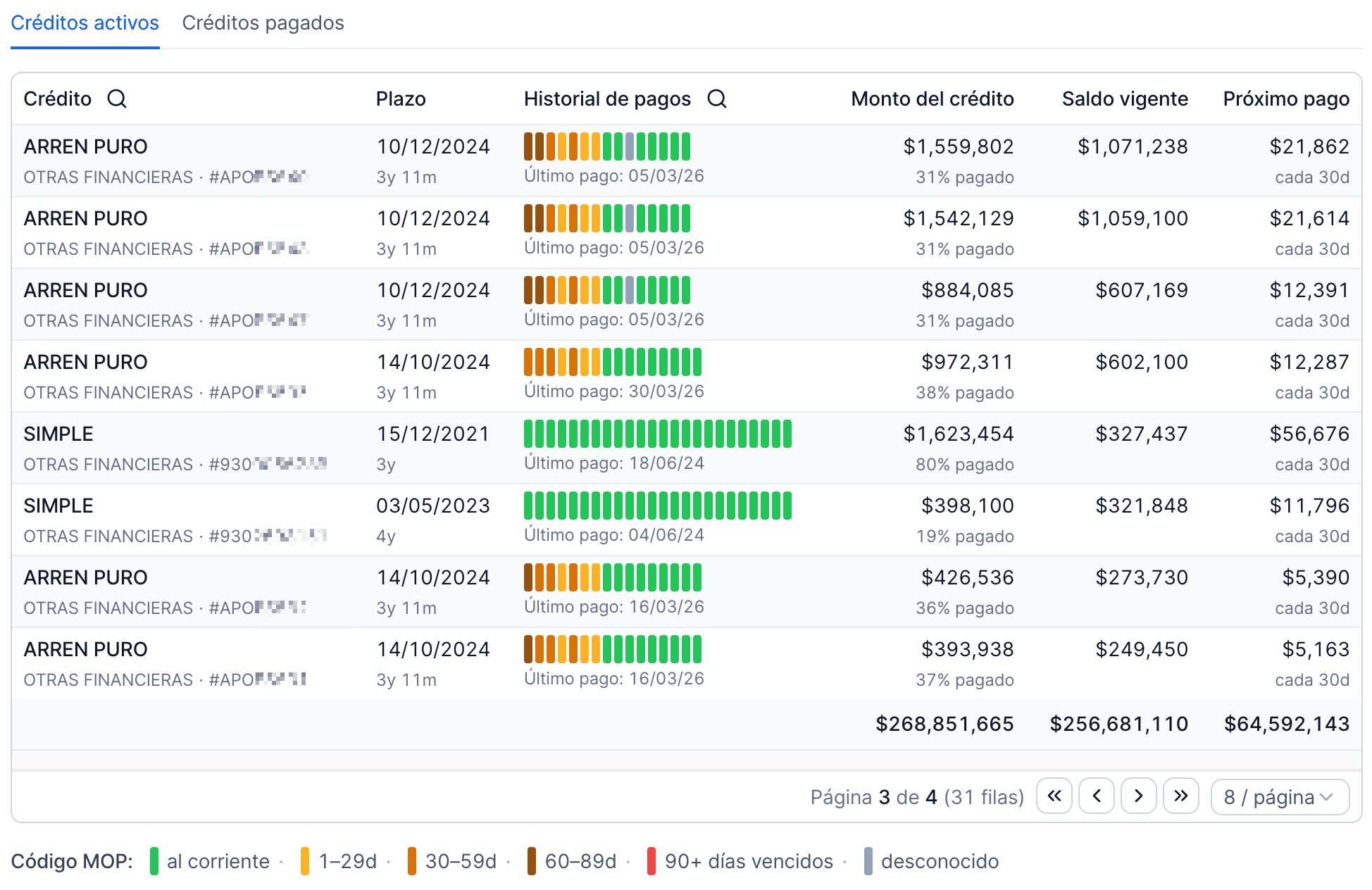The image size is (1372, 890).
Task: Click the green al corriente legend swatch
Action: [x=154, y=861]
